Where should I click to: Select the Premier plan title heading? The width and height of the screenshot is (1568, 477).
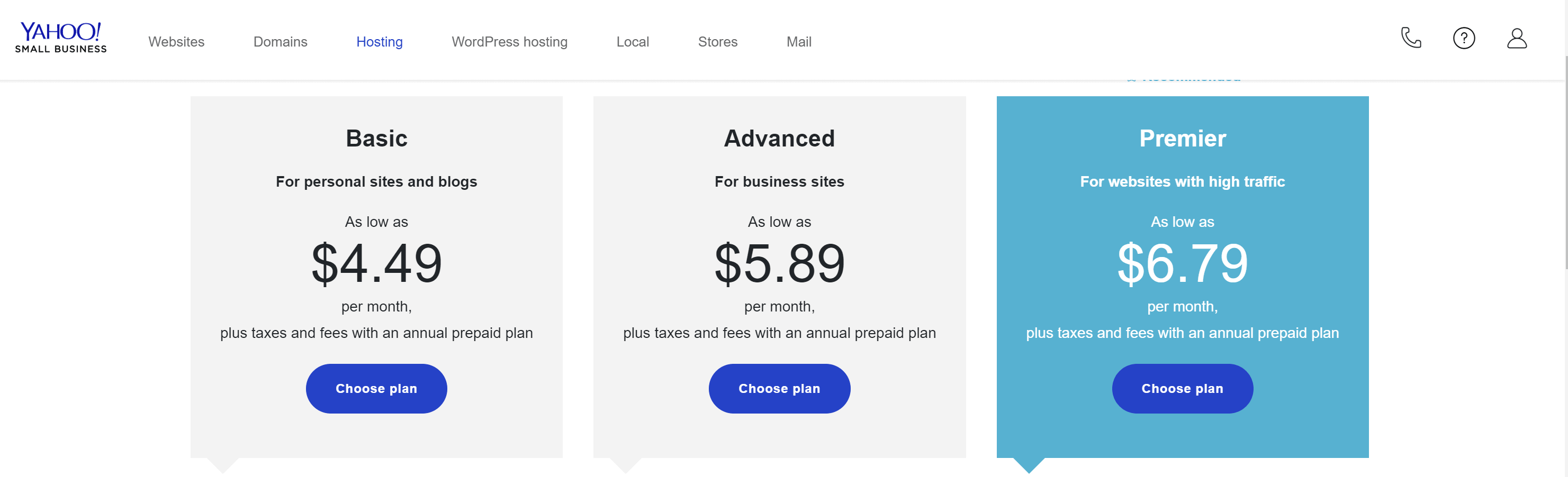click(1183, 139)
